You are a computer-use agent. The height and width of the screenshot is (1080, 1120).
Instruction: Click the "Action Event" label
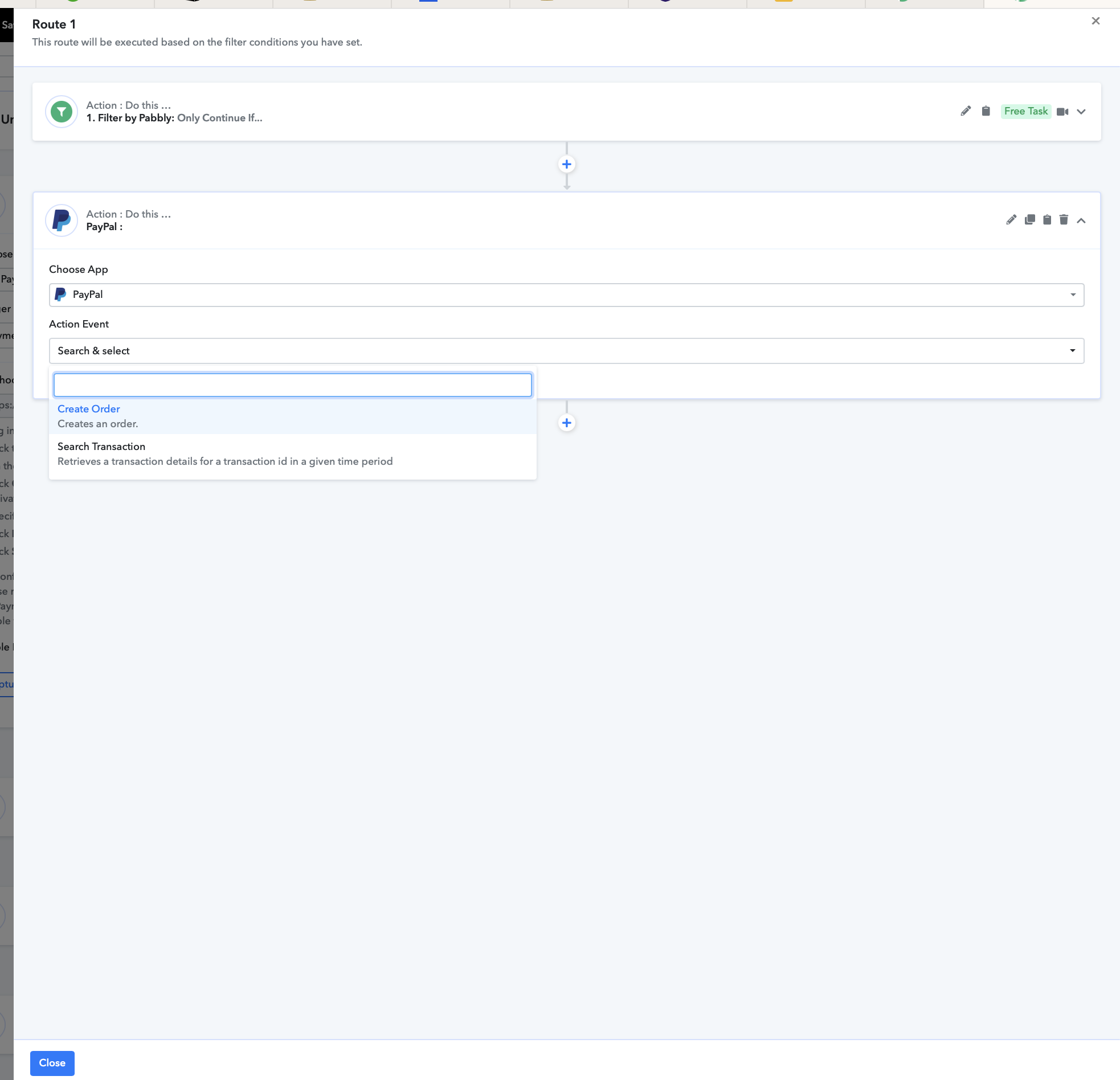79,324
